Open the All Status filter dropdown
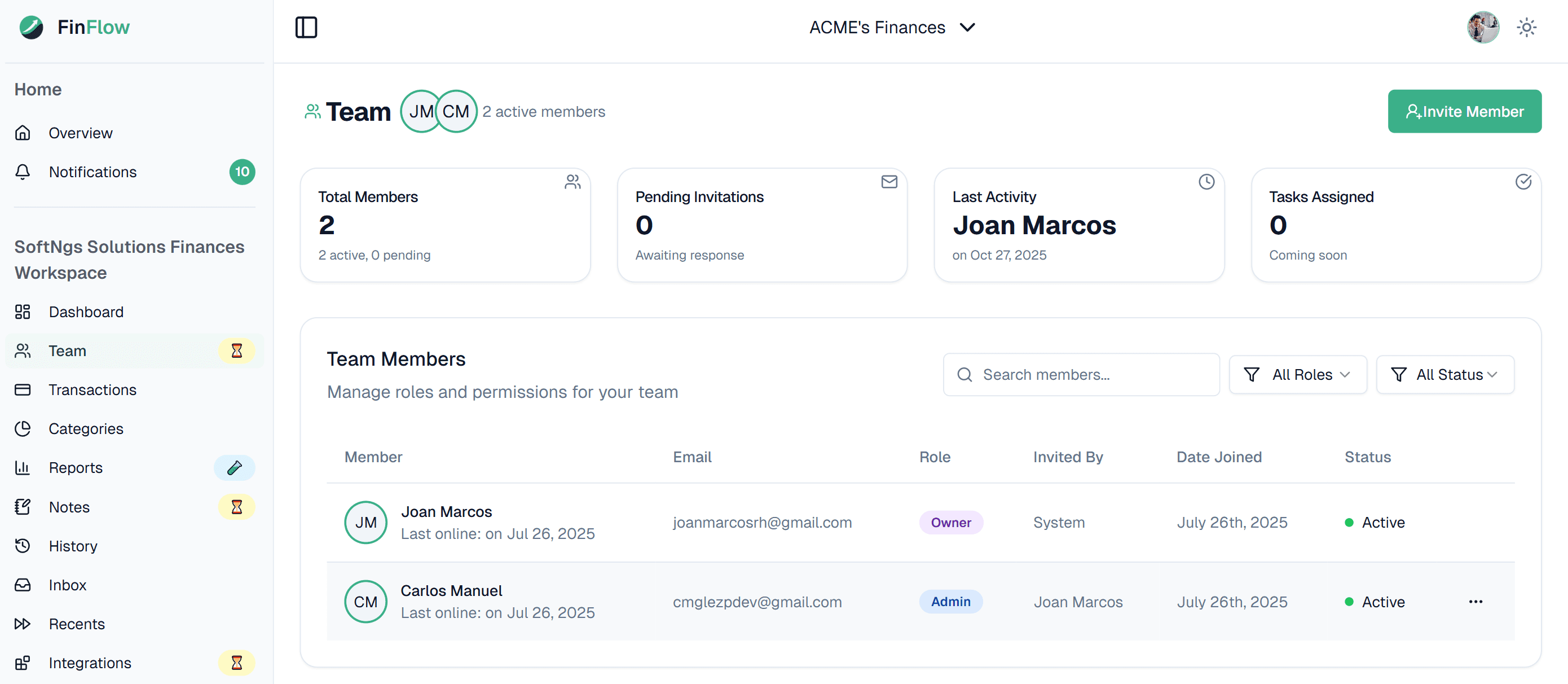 tap(1446, 374)
